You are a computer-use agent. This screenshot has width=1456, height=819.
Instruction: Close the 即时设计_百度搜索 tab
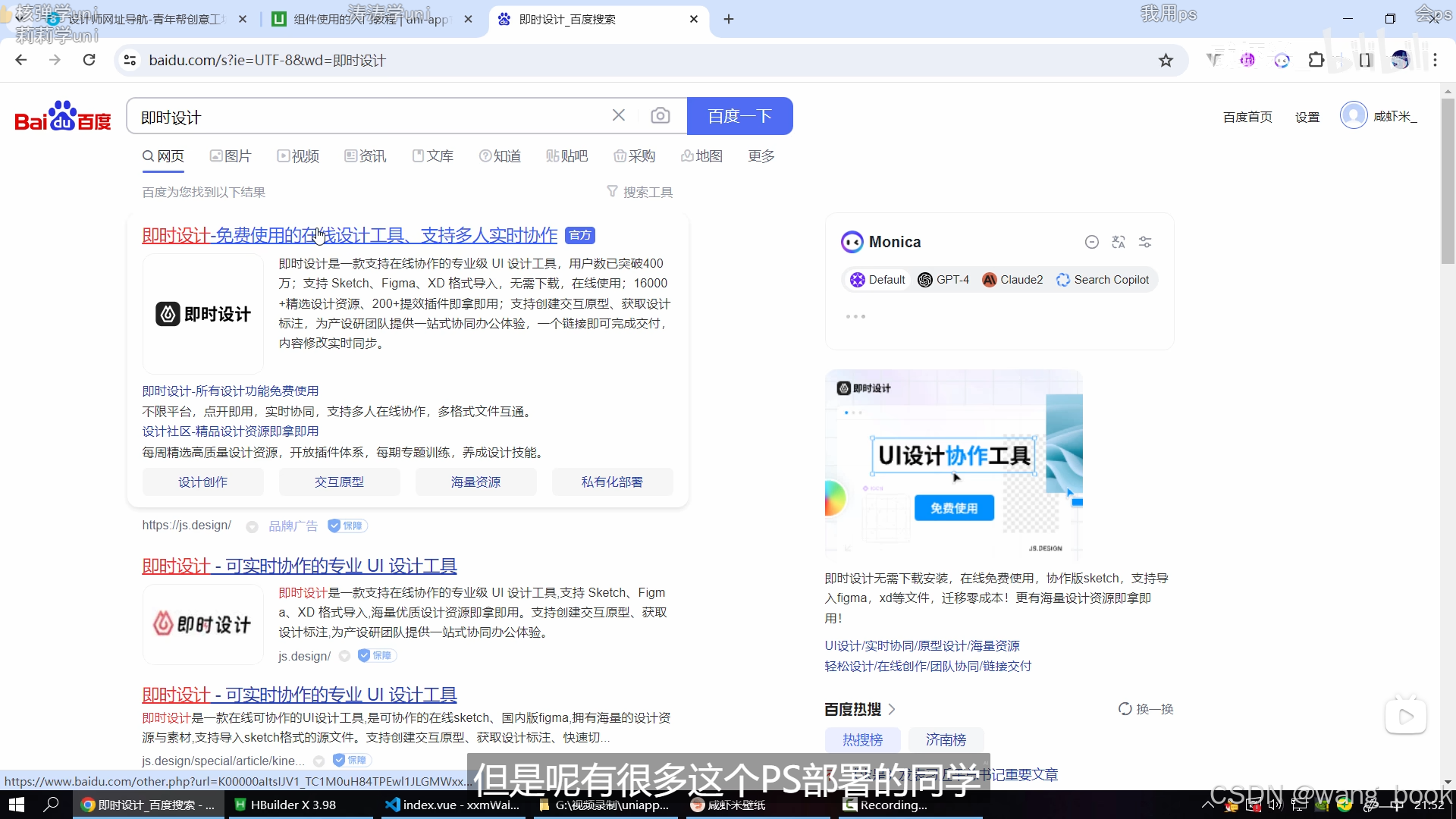[x=694, y=19]
